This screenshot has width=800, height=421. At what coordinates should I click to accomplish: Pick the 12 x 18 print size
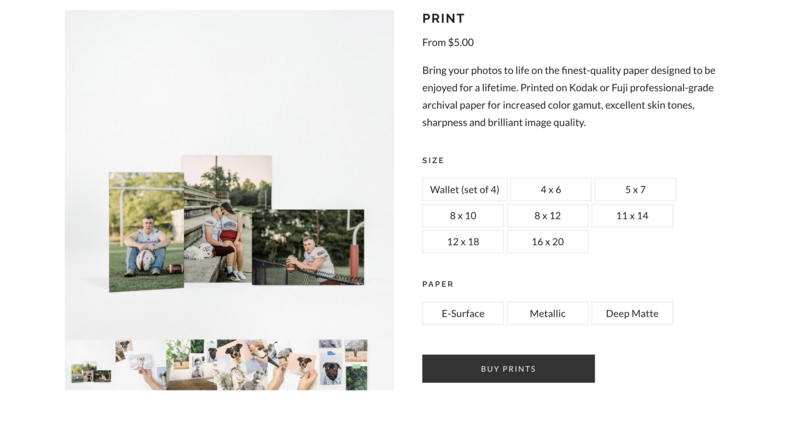point(463,241)
